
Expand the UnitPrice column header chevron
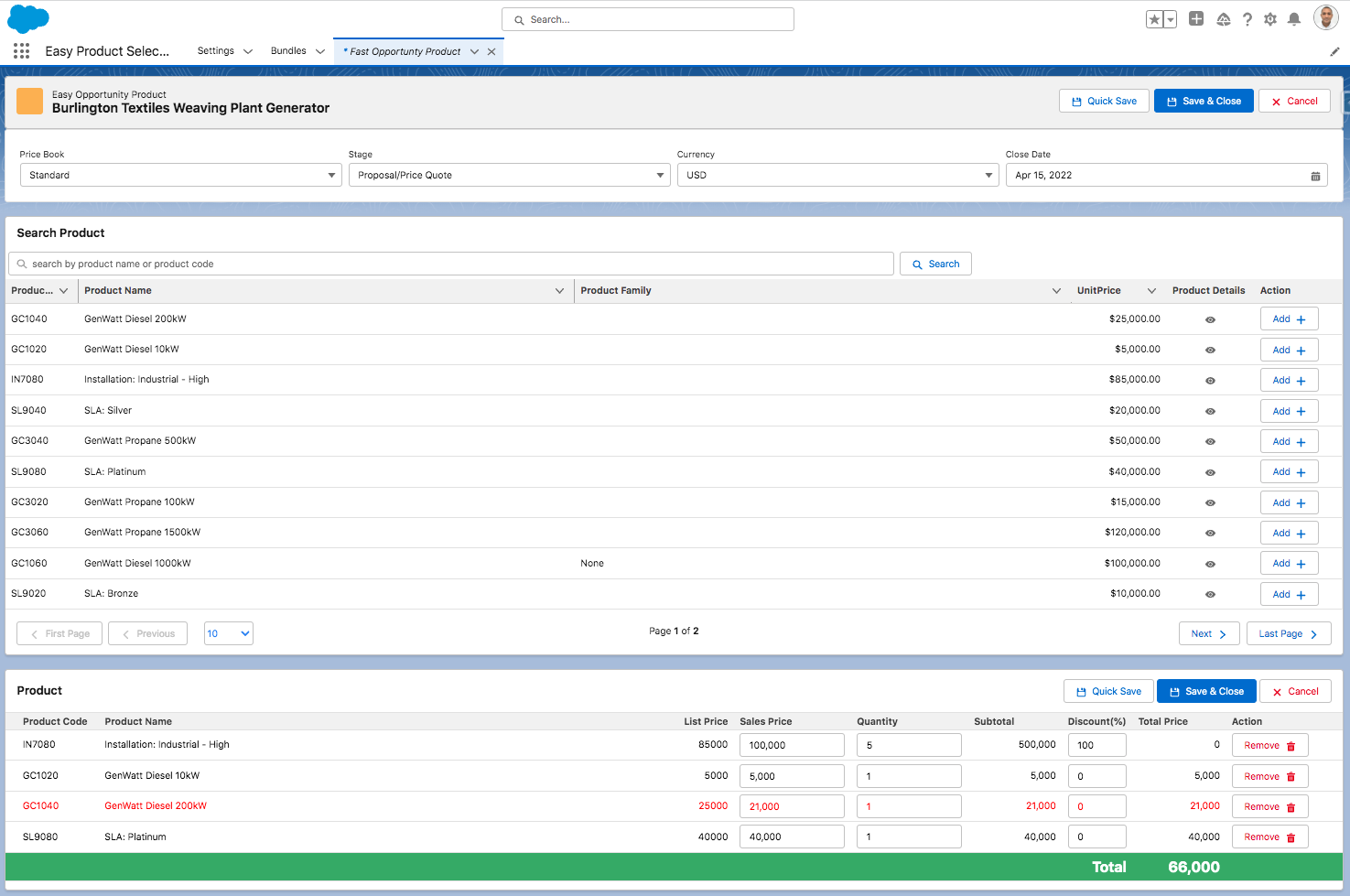click(x=1151, y=291)
